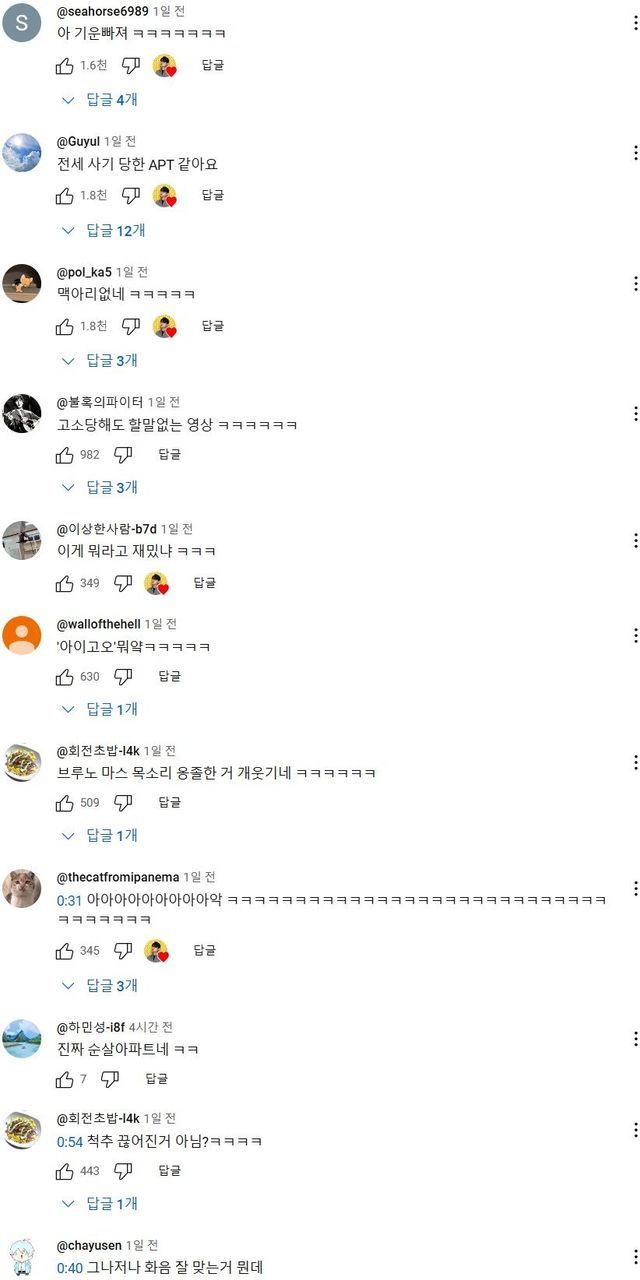Like the @seahorse6989 comment
The height and width of the screenshot is (1280, 640).
pyautogui.click(x=65, y=66)
